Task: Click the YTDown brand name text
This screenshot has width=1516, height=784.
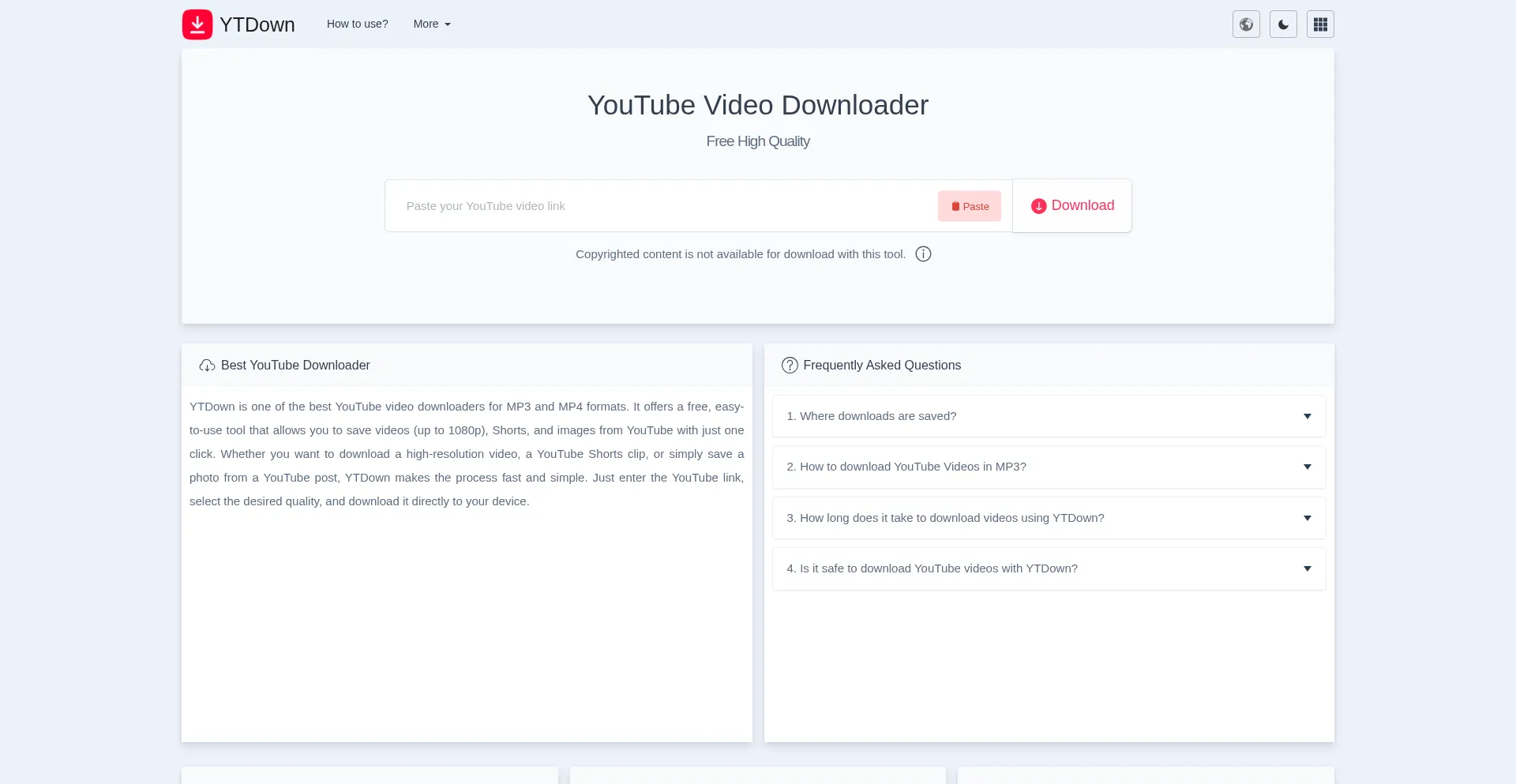Action: tap(257, 24)
